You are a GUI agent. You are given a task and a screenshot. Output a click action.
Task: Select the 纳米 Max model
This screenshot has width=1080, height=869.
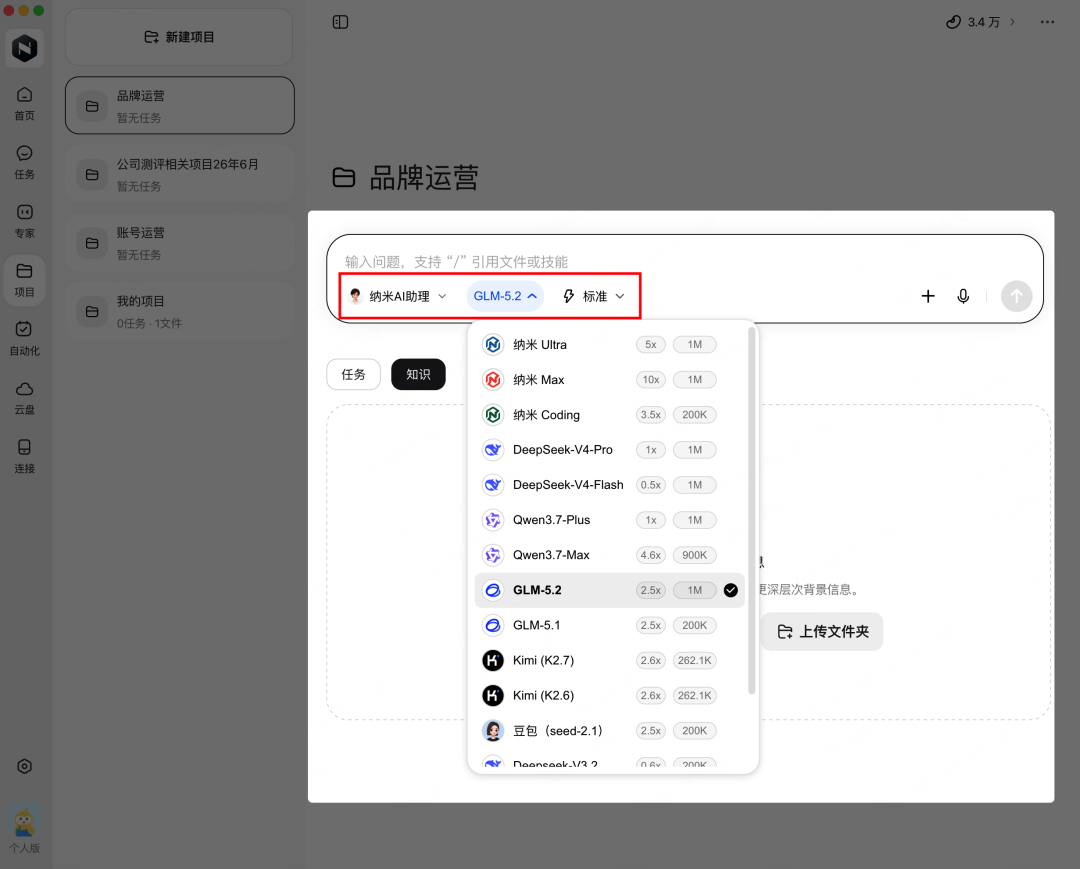pyautogui.click(x=609, y=379)
